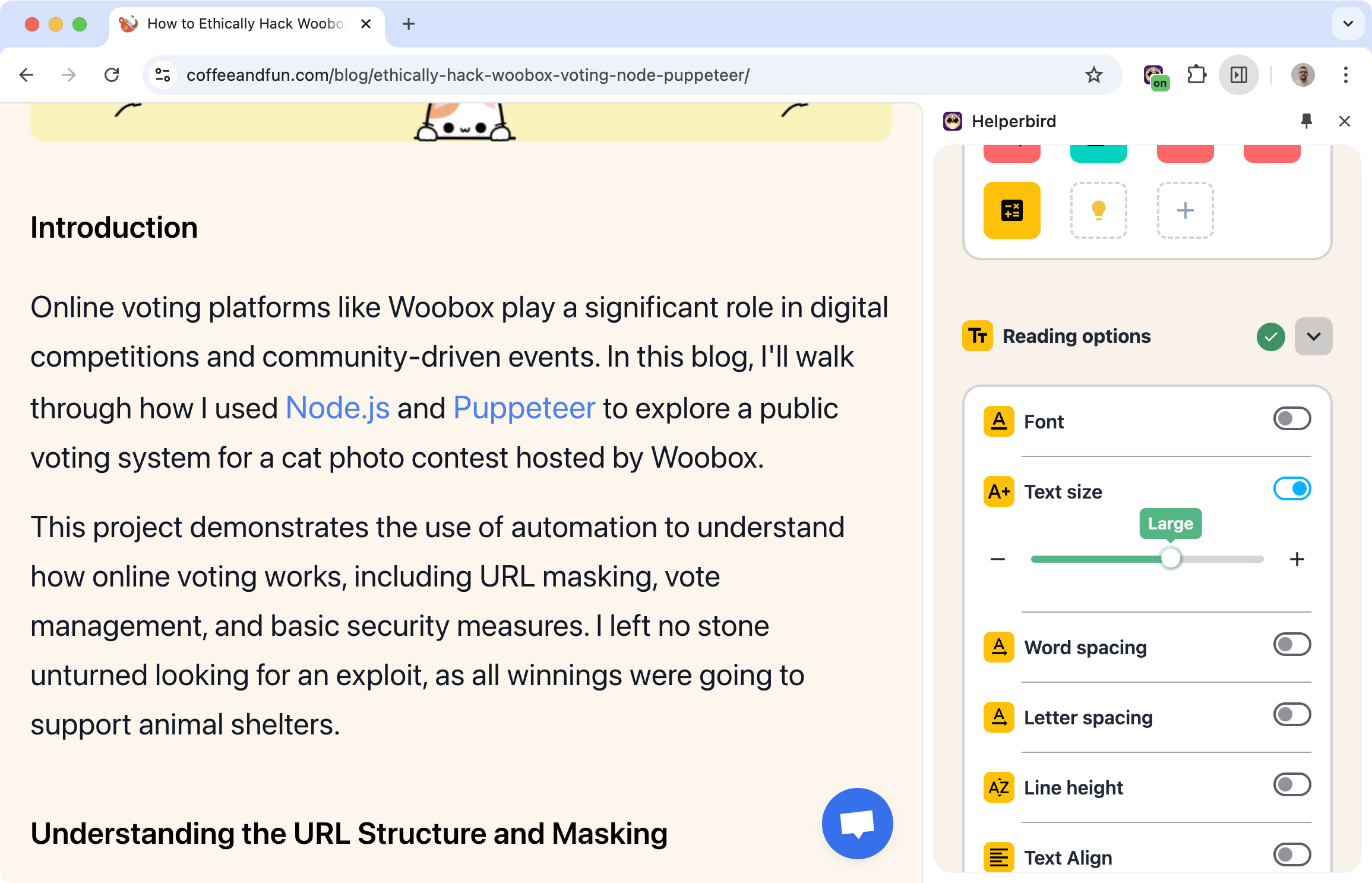Enable the Line height toggle
The image size is (1372, 883).
click(x=1292, y=785)
